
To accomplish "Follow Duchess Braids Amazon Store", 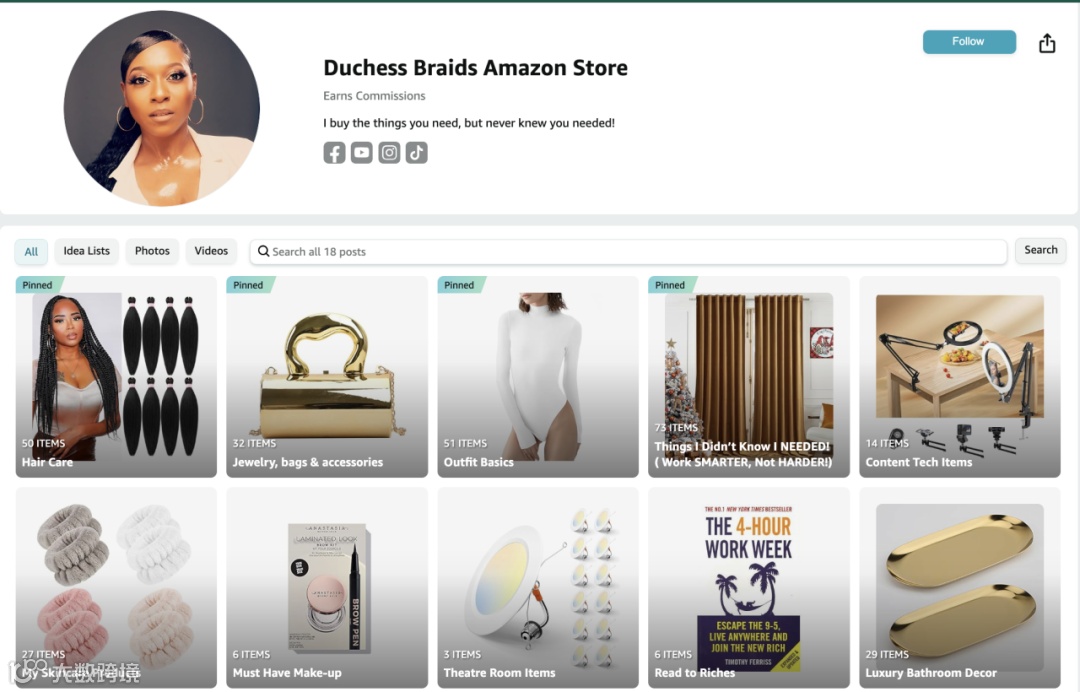I will (969, 41).
